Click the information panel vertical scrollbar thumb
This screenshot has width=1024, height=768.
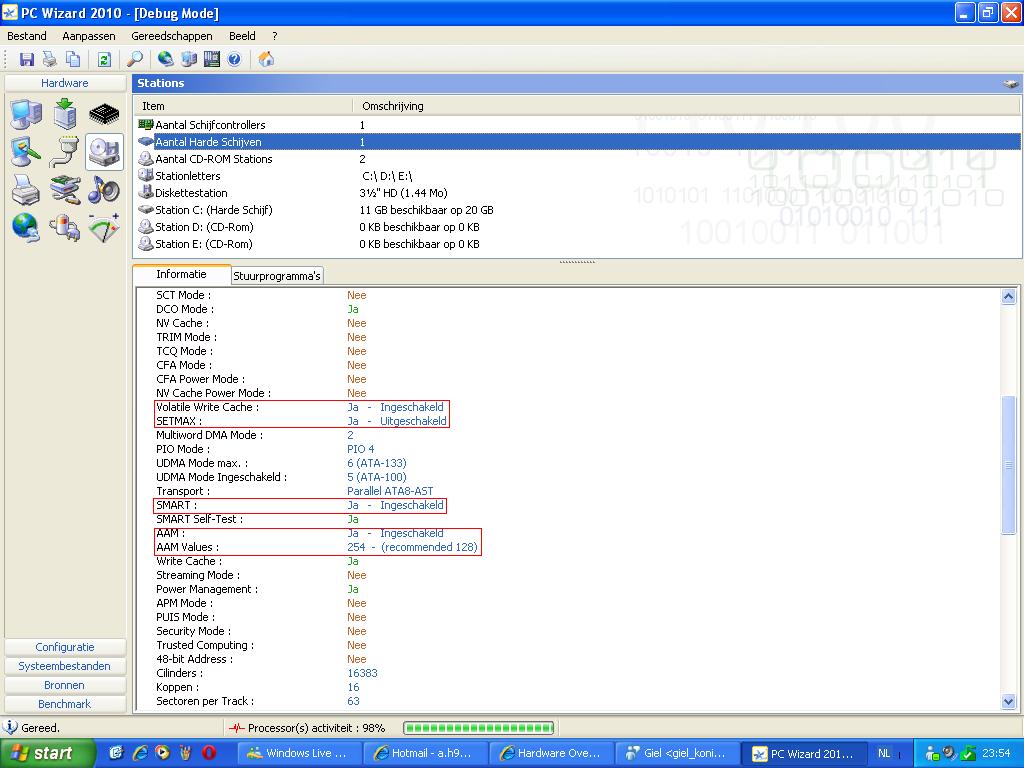click(1008, 464)
